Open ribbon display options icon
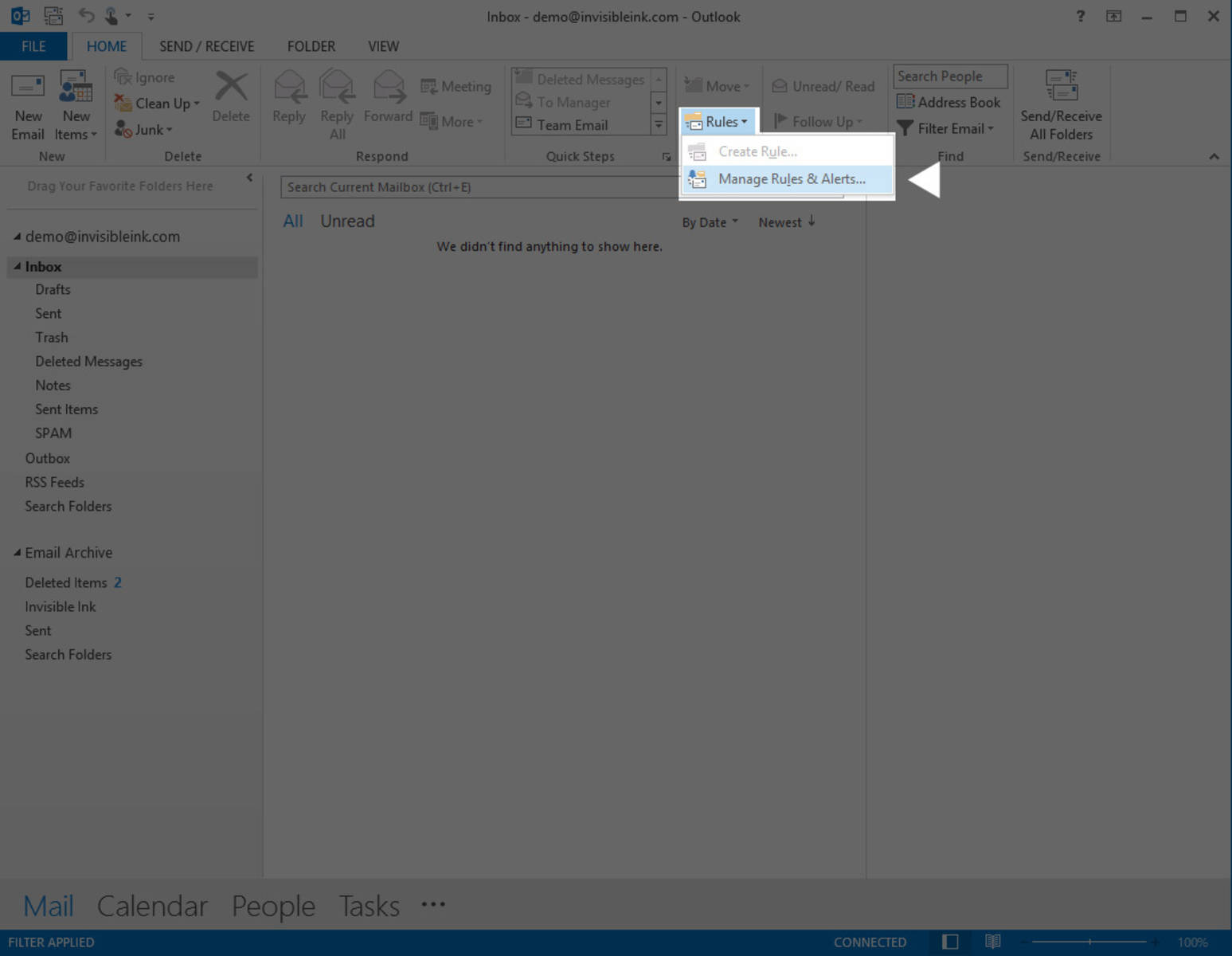The image size is (1232, 956). pyautogui.click(x=1113, y=16)
